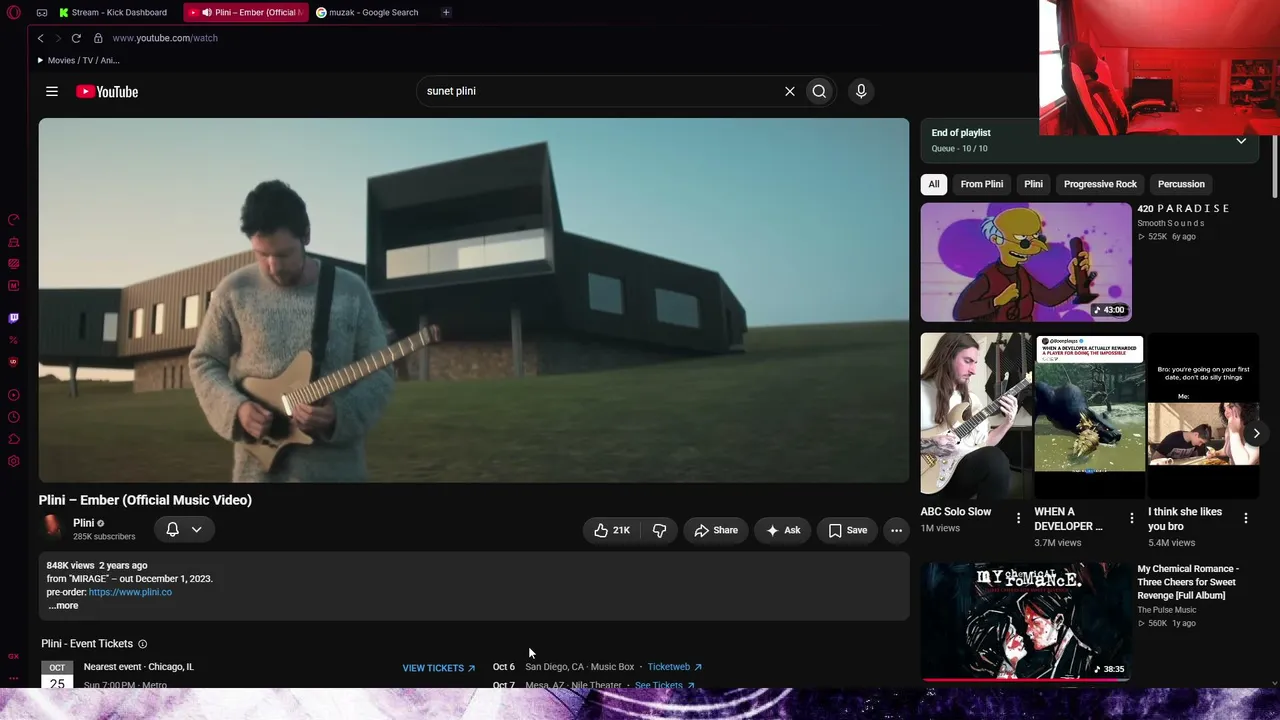Expand Movies / TV / Ani... bookmark folder
This screenshot has width=1280, height=720.
78,60
